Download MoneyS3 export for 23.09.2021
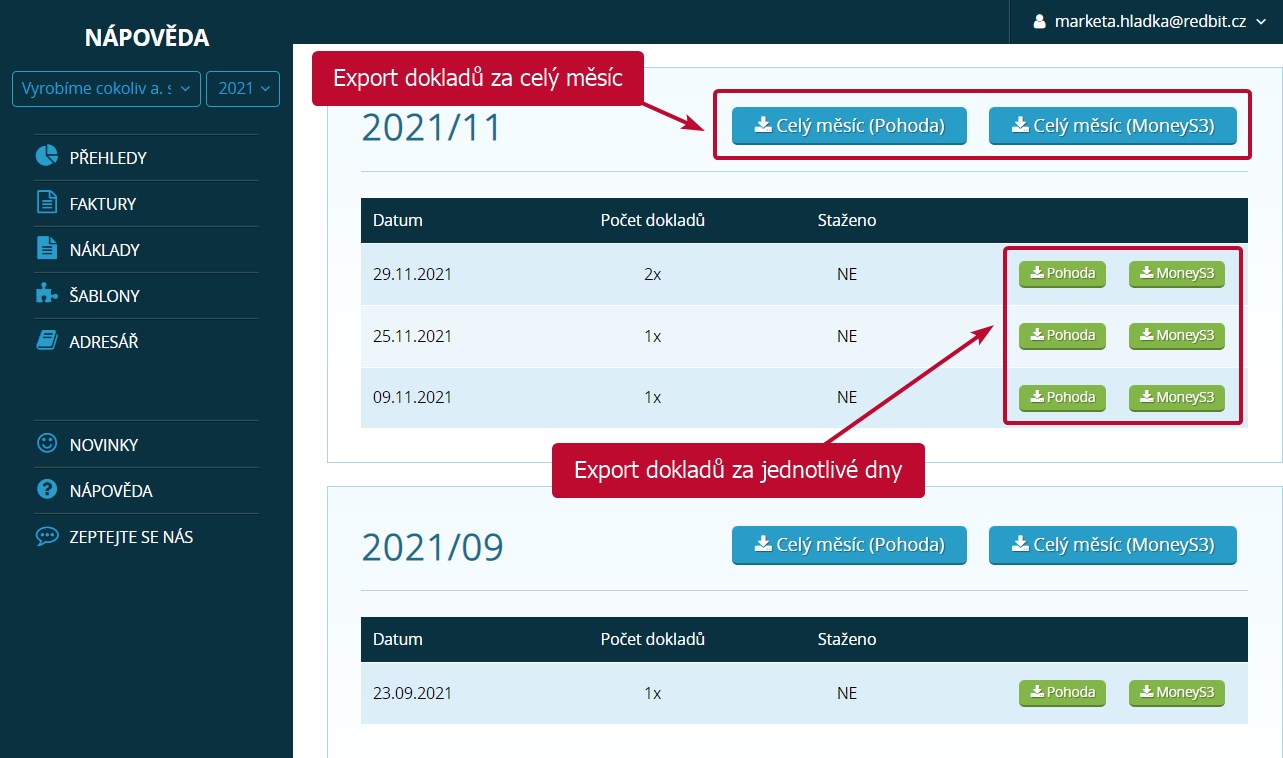The image size is (1283, 758). pyautogui.click(x=1177, y=693)
